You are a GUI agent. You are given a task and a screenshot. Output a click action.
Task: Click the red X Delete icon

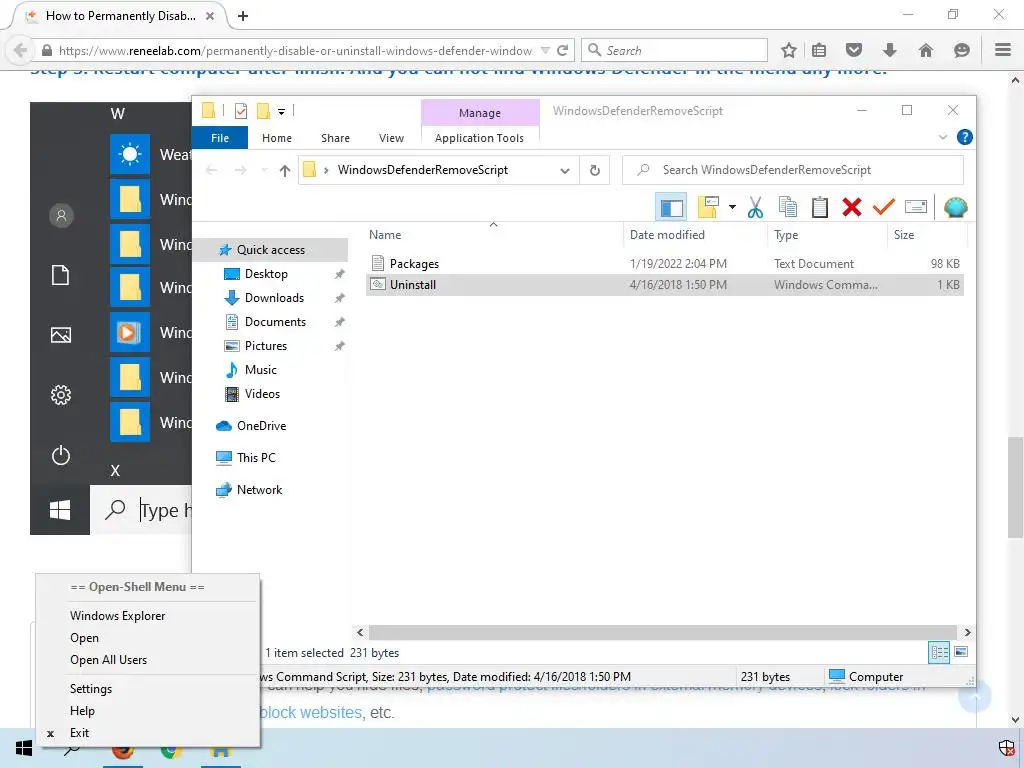(x=852, y=207)
